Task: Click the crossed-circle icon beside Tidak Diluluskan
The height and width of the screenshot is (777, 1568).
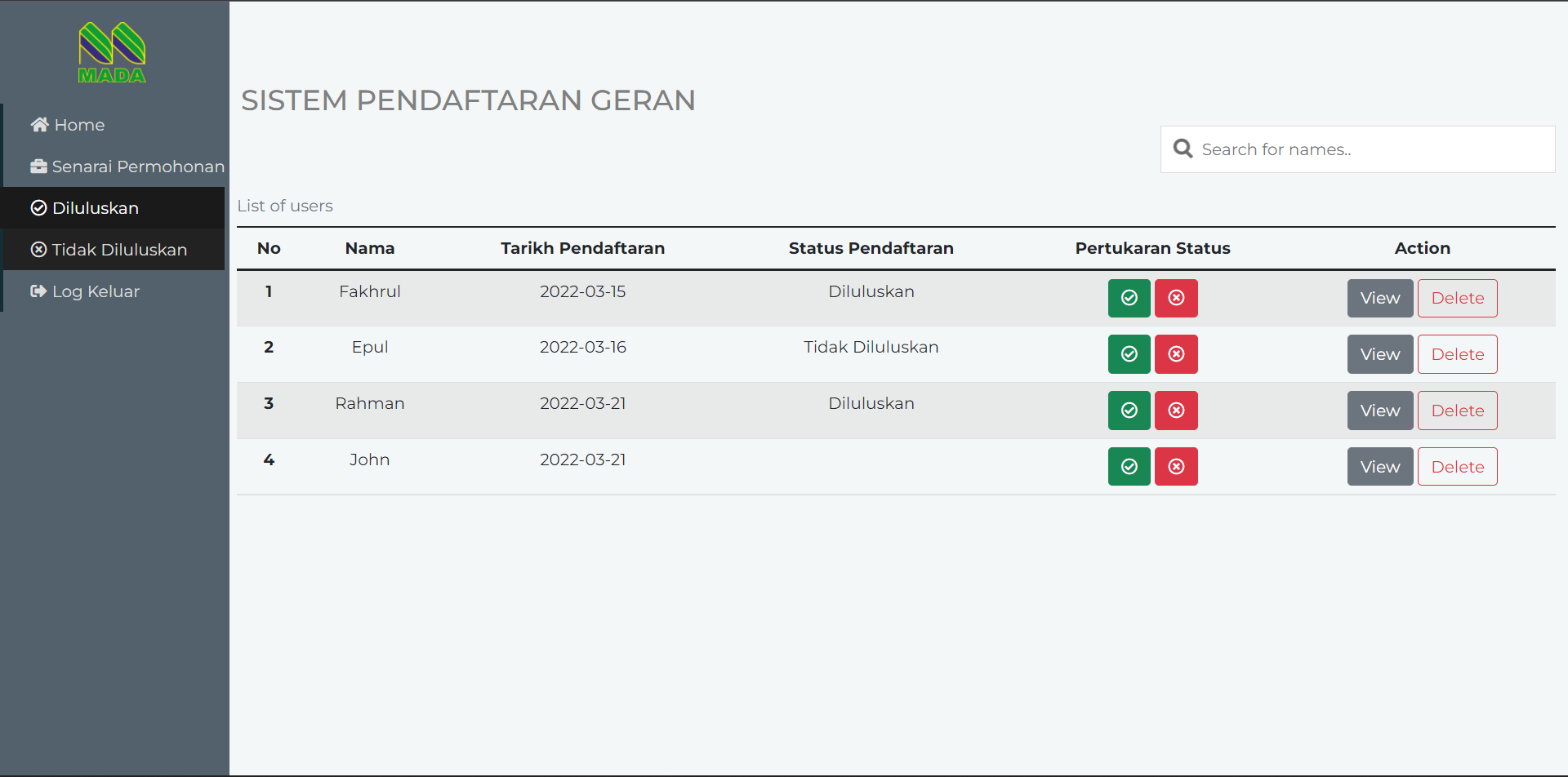Action: click(x=38, y=250)
